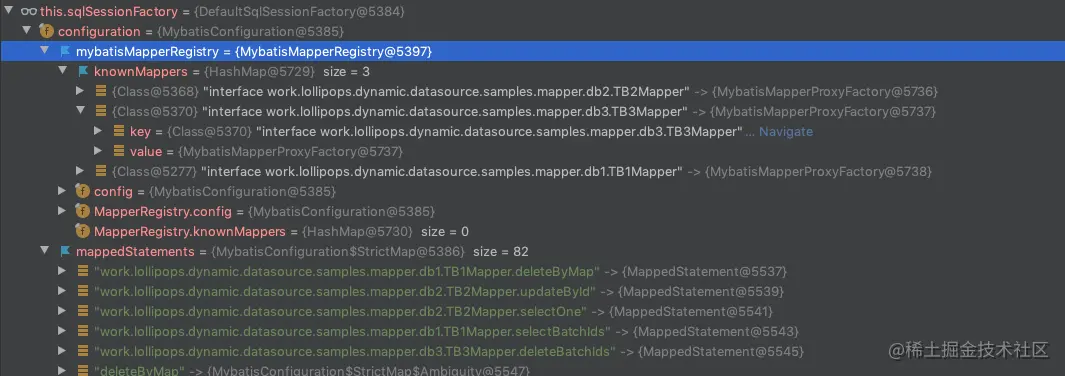Select the mappedStatements size = 82 row

532,251
